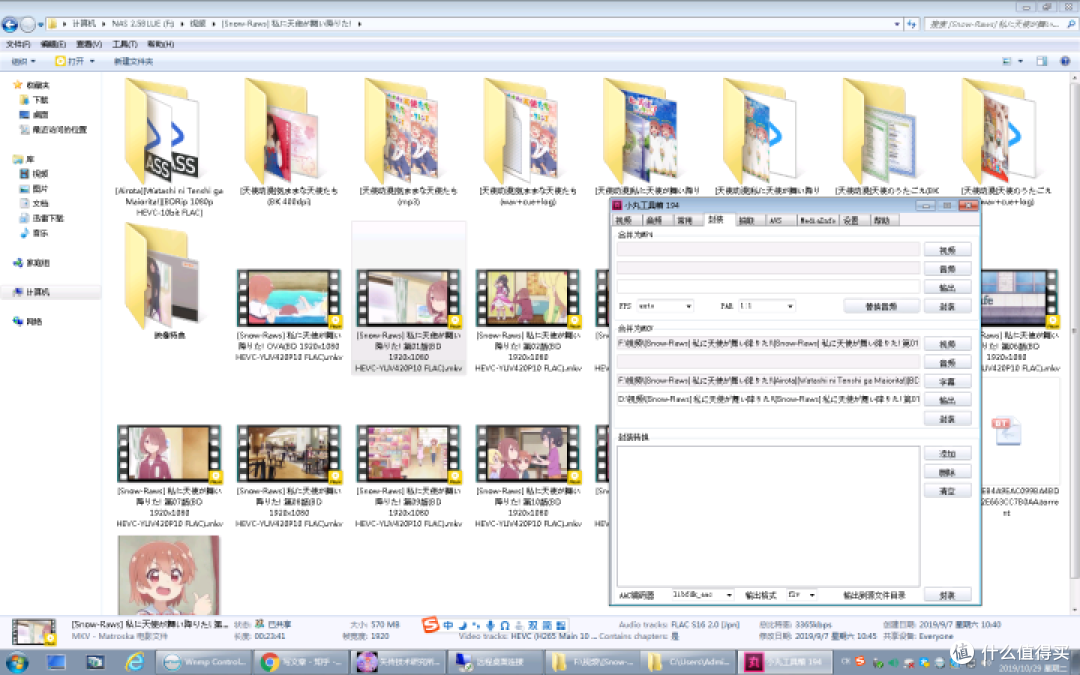Image resolution: width=1080 pixels, height=675 pixels.
Task: Expand the view options dropdown arrow
Action: click(x=1021, y=61)
